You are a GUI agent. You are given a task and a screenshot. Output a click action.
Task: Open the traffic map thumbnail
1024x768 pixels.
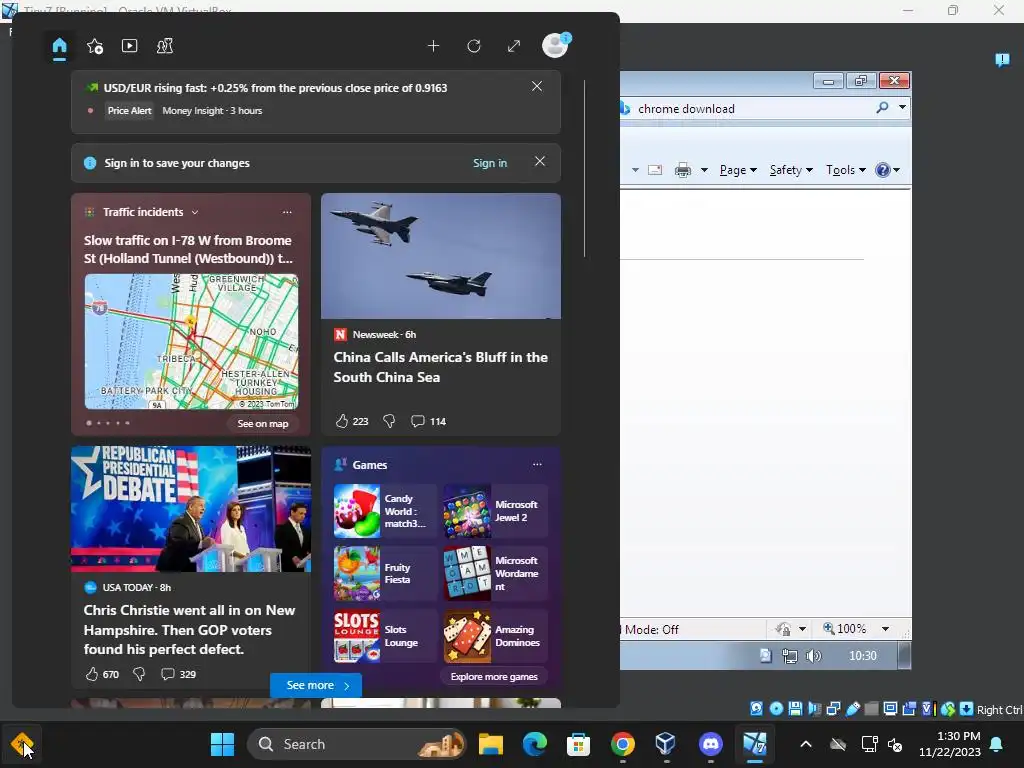pos(191,342)
